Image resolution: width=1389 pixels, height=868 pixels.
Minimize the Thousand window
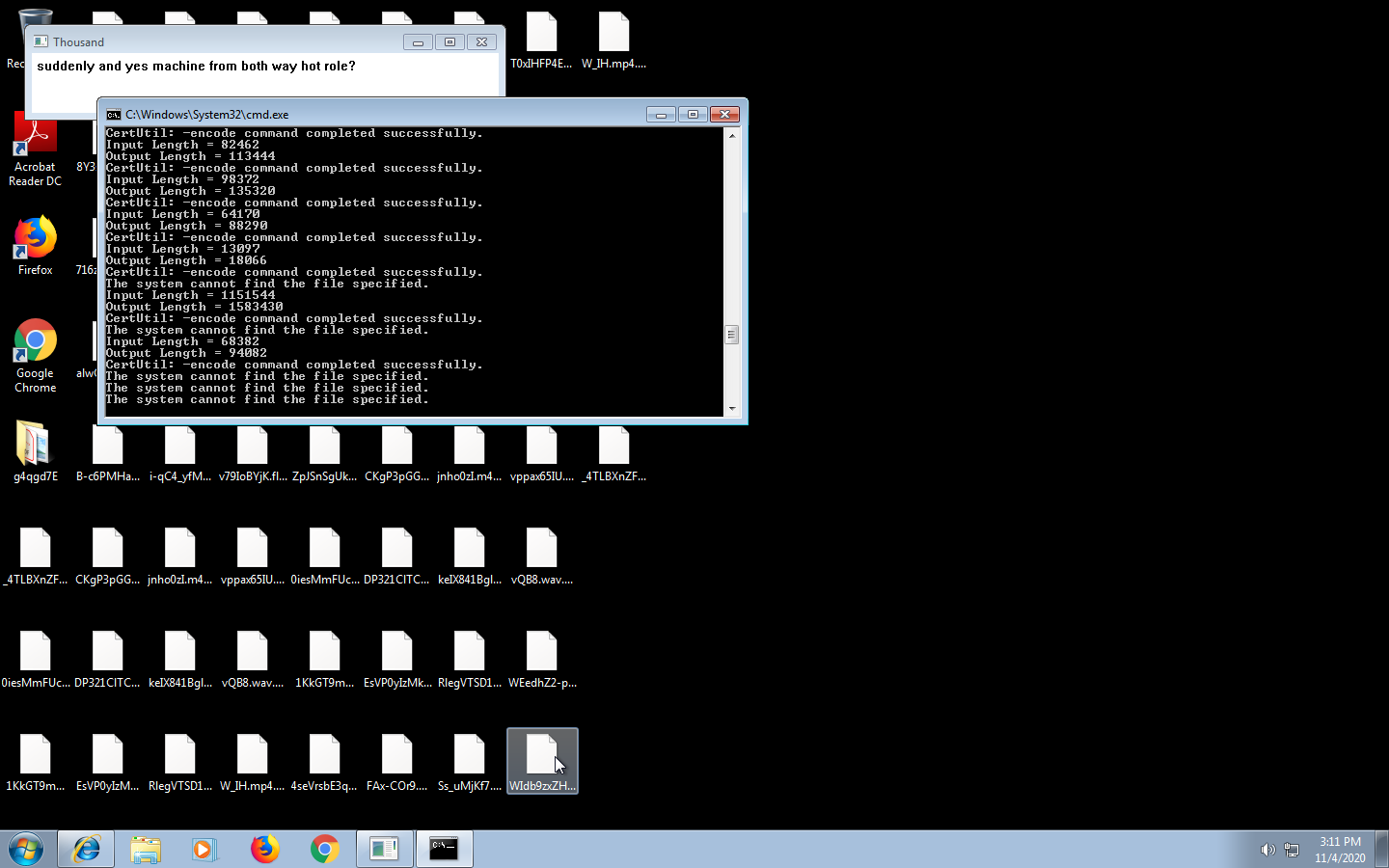coord(418,42)
